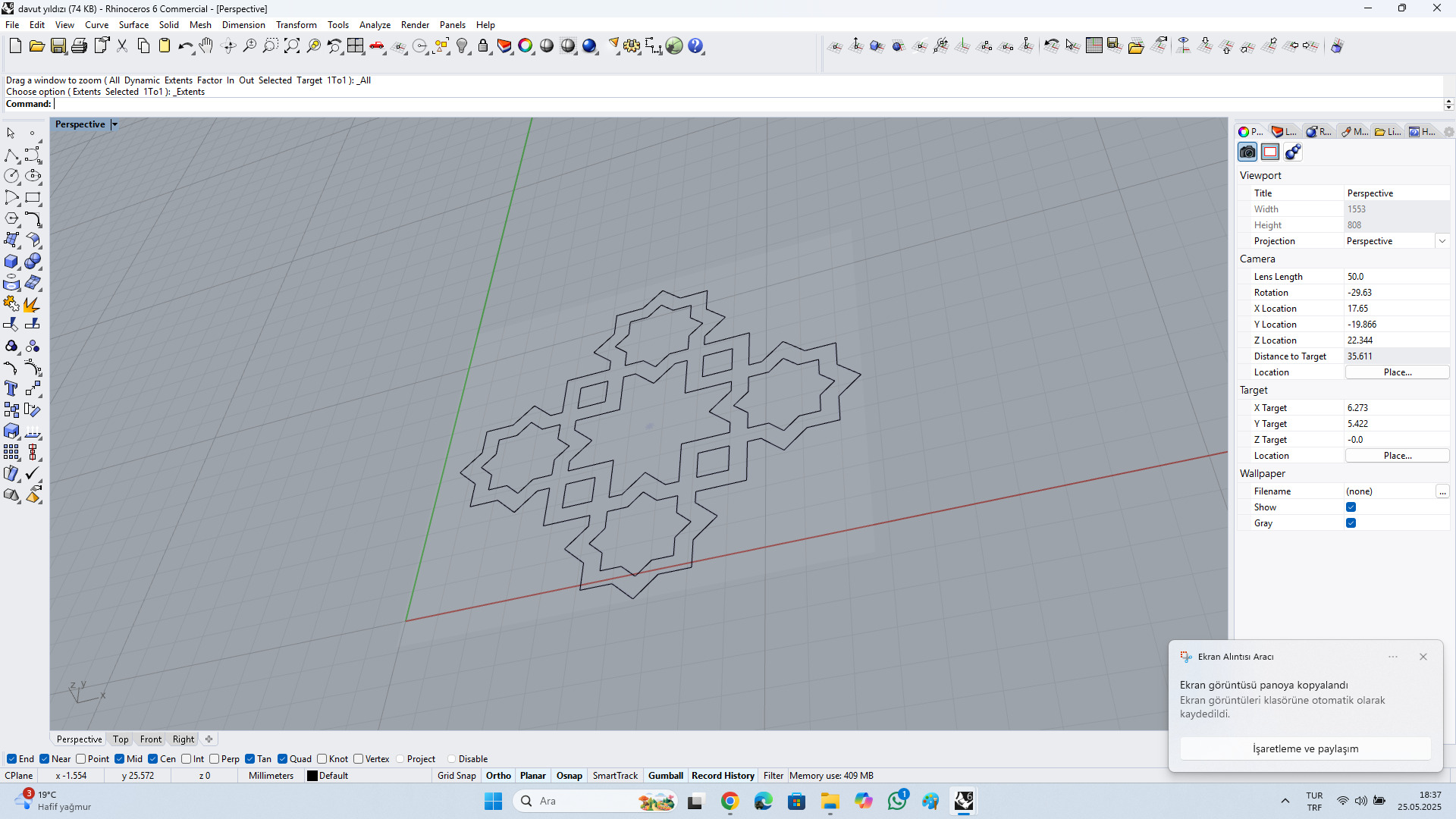The height and width of the screenshot is (819, 1456).
Task: Click the Undo arrow icon
Action: click(x=185, y=46)
